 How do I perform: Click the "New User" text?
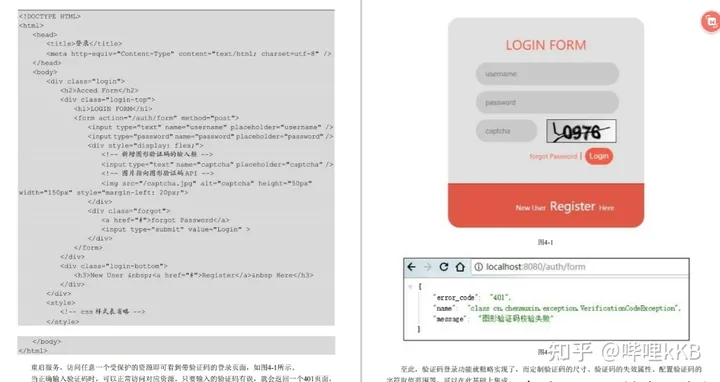[530, 208]
